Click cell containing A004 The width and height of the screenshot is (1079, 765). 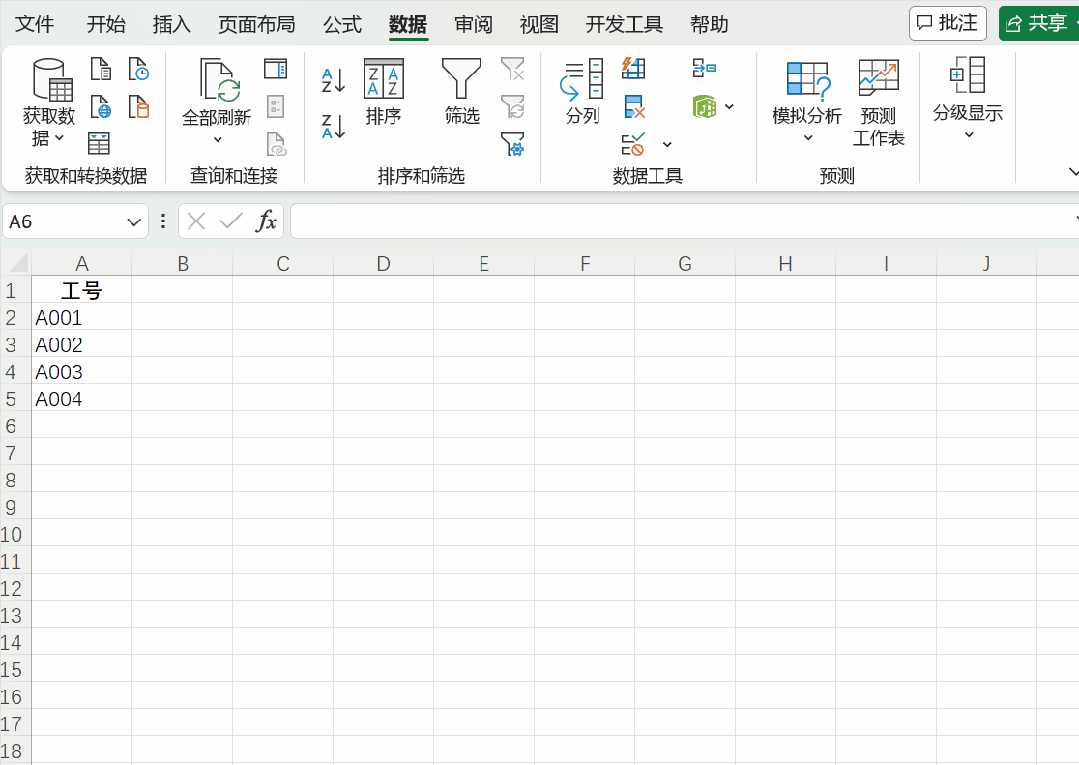tap(81, 399)
